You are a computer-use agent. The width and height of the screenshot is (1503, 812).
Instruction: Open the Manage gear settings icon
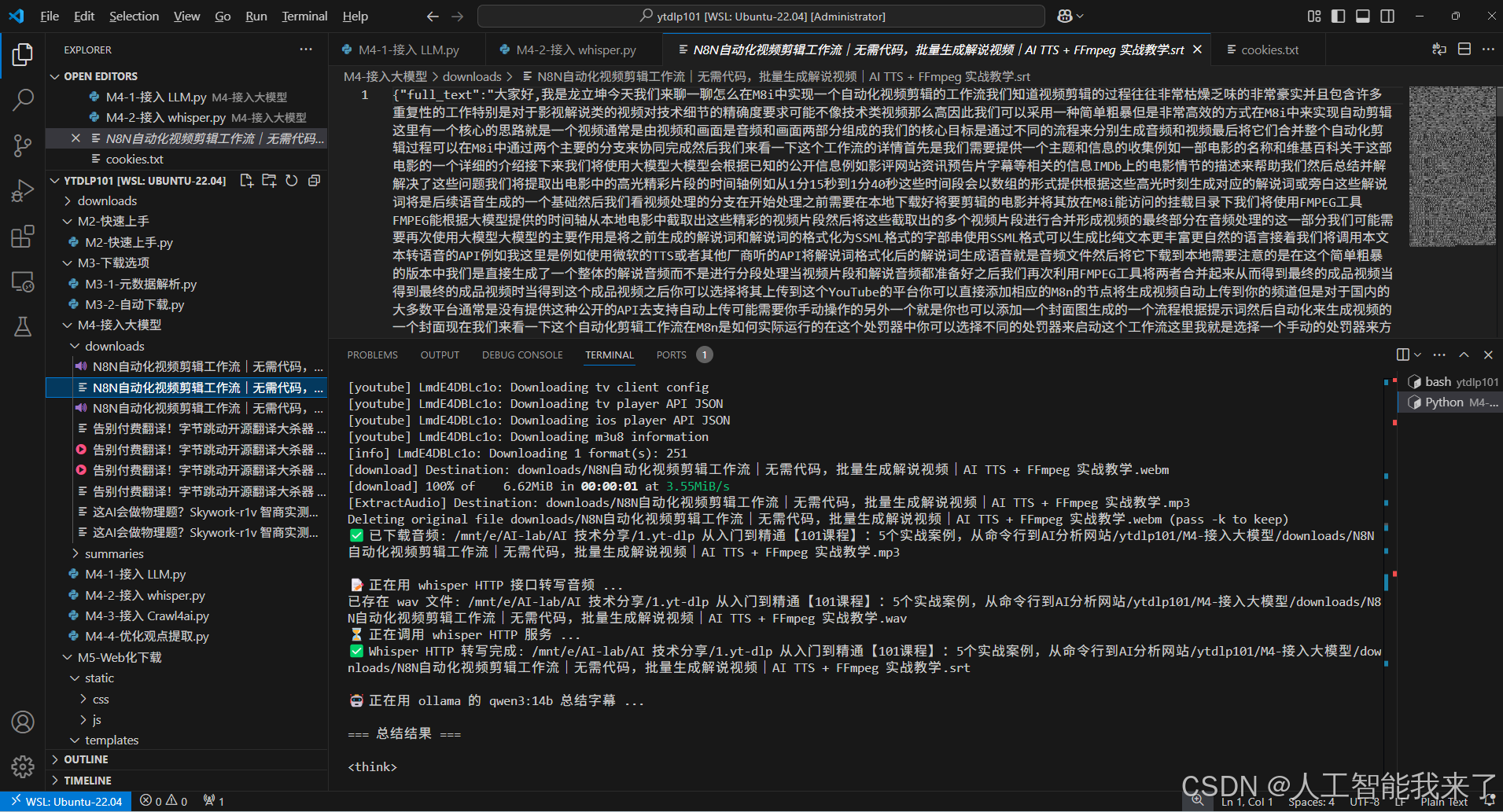coord(23,766)
